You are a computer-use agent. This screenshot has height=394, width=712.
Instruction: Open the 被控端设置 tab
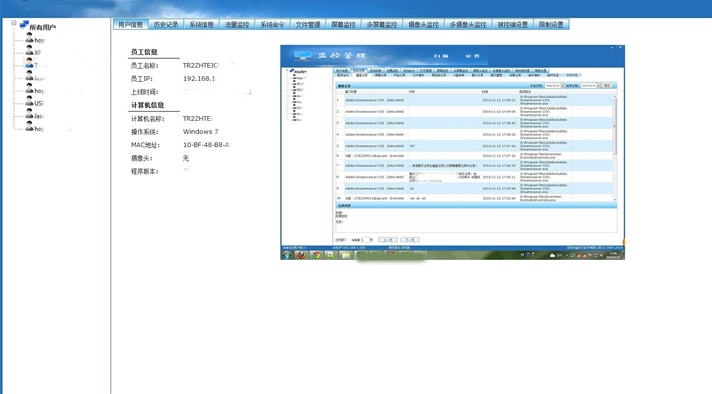(x=512, y=25)
